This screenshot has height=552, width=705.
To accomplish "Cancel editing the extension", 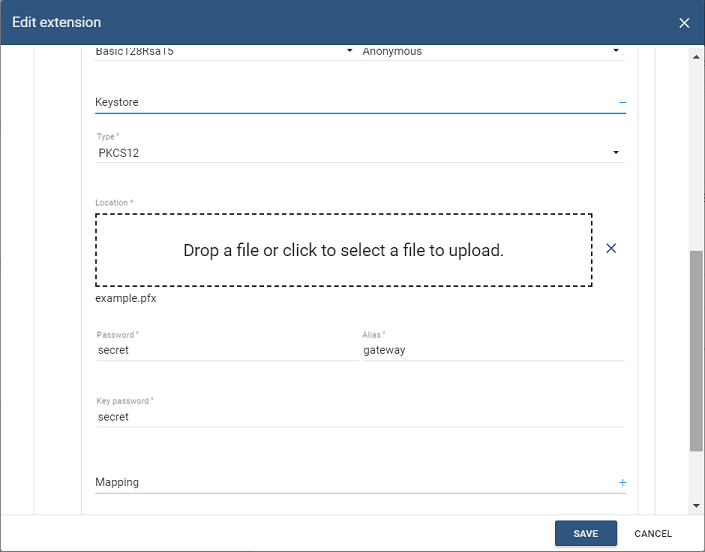I will 653,534.
